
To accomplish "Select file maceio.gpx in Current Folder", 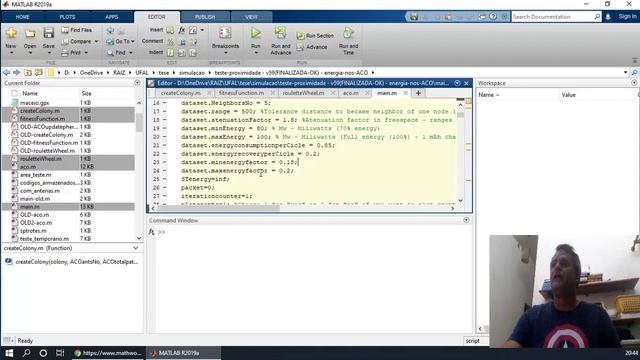I will pyautogui.click(x=35, y=103).
